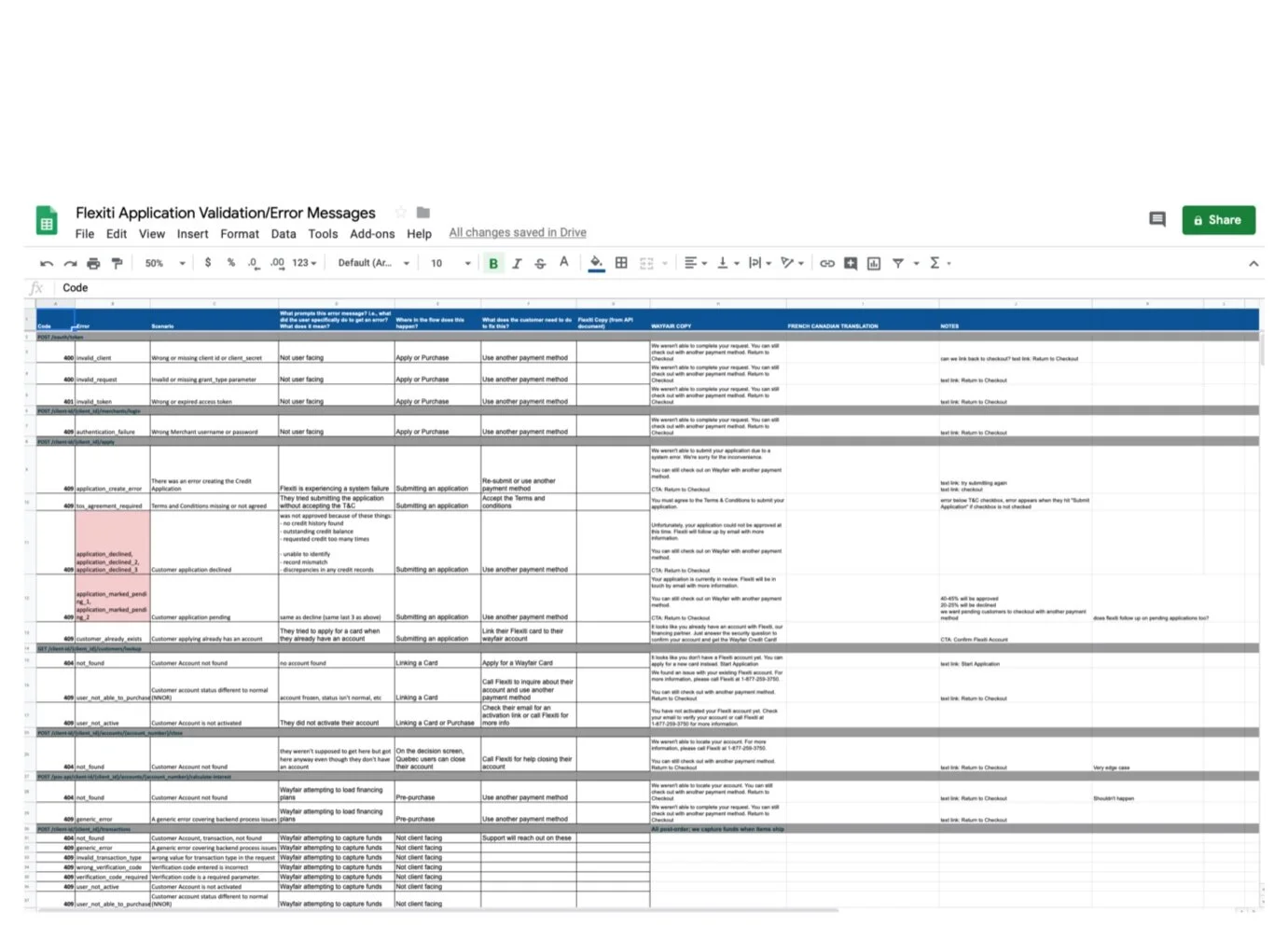
Task: Open the functions sigma dropdown
Action: [940, 263]
